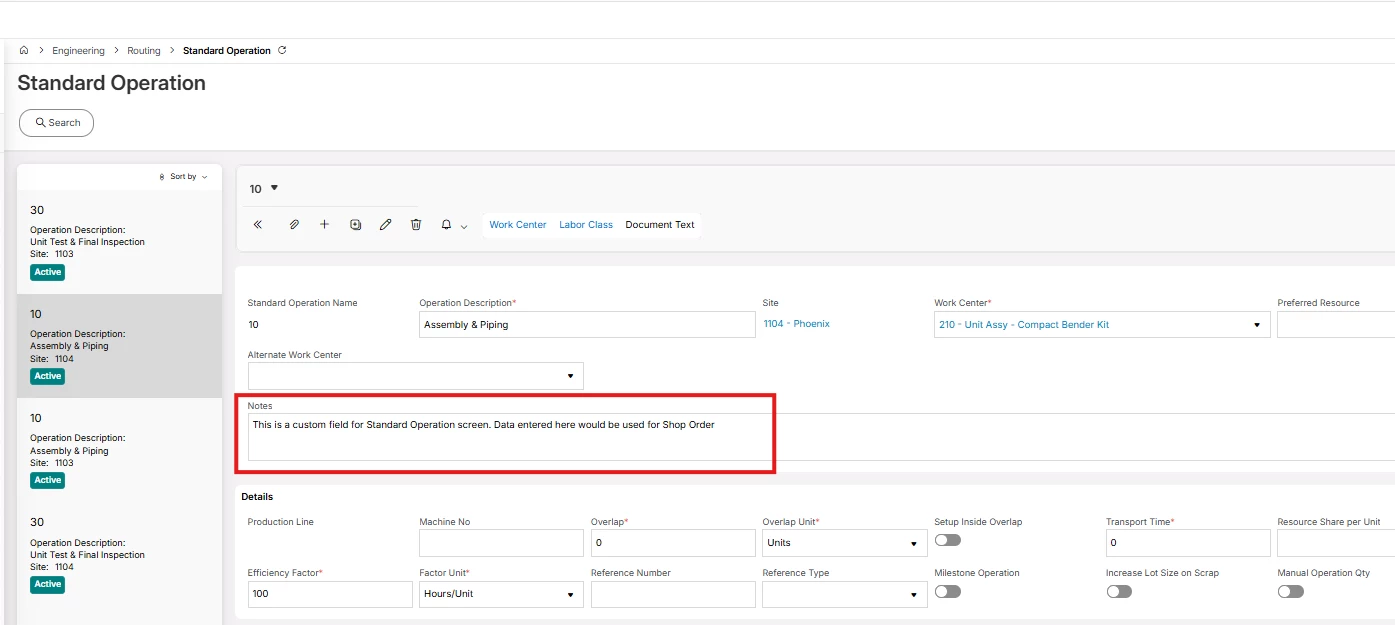Collapse the list panel with double-chevron icon
The image size is (1395, 625).
[258, 225]
